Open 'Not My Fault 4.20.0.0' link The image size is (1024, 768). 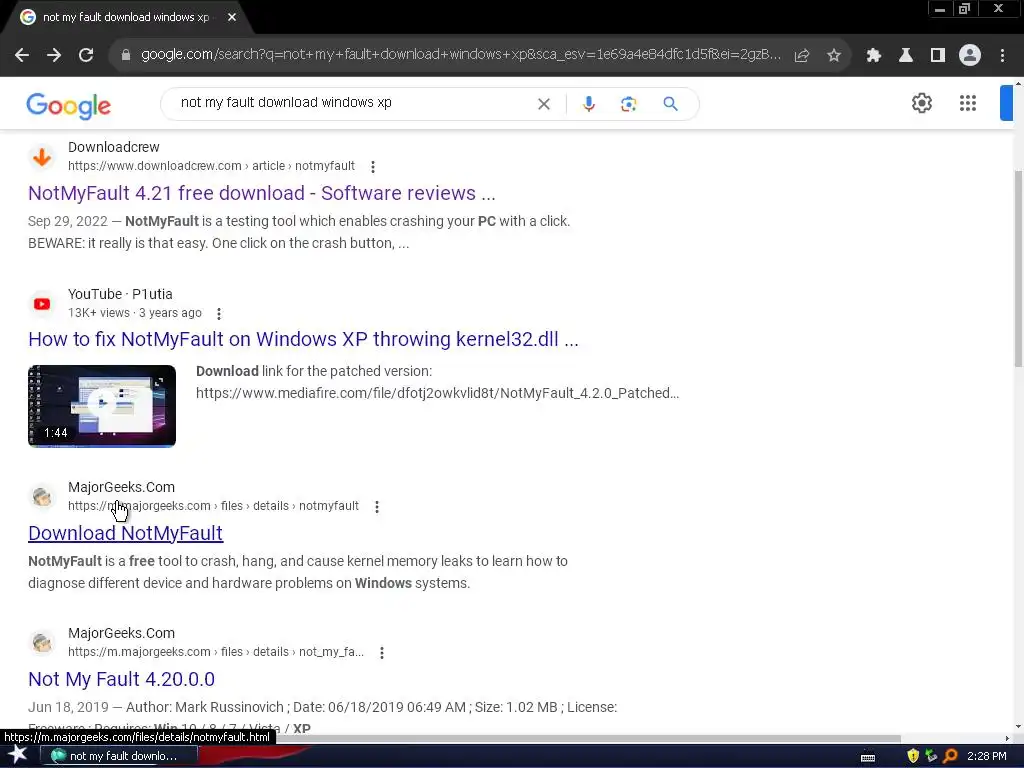[121, 679]
